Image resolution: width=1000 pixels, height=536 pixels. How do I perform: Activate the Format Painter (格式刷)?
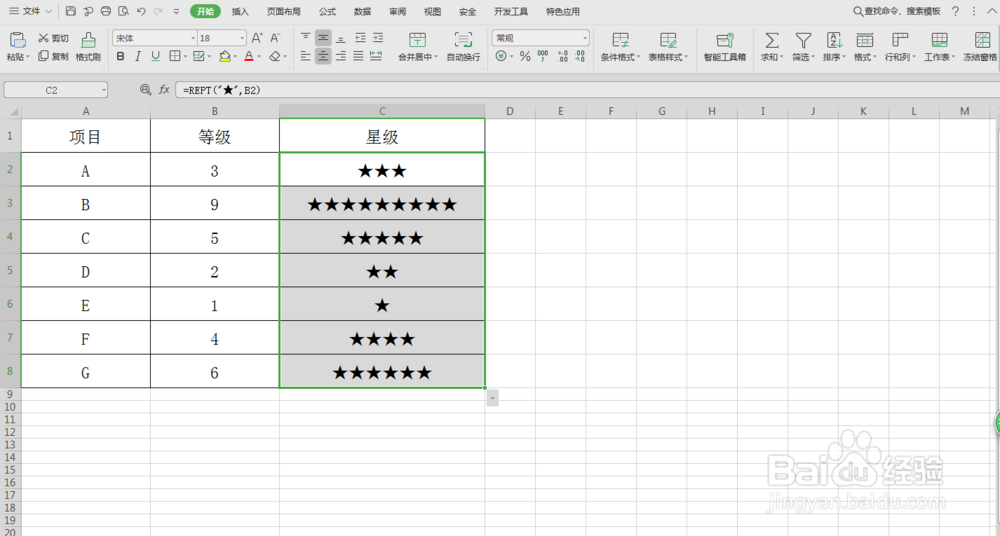tap(88, 46)
